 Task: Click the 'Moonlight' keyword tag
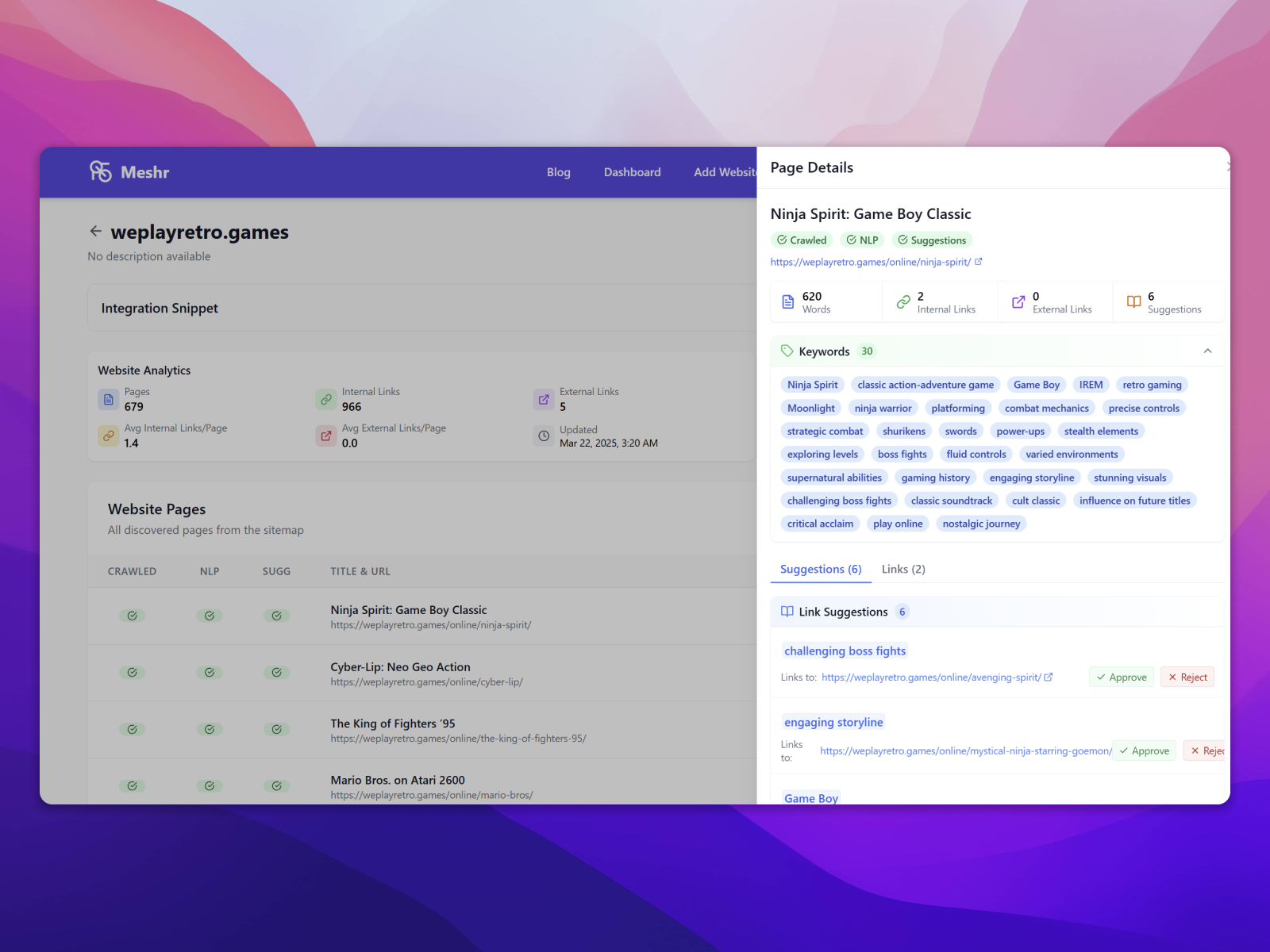pos(810,408)
